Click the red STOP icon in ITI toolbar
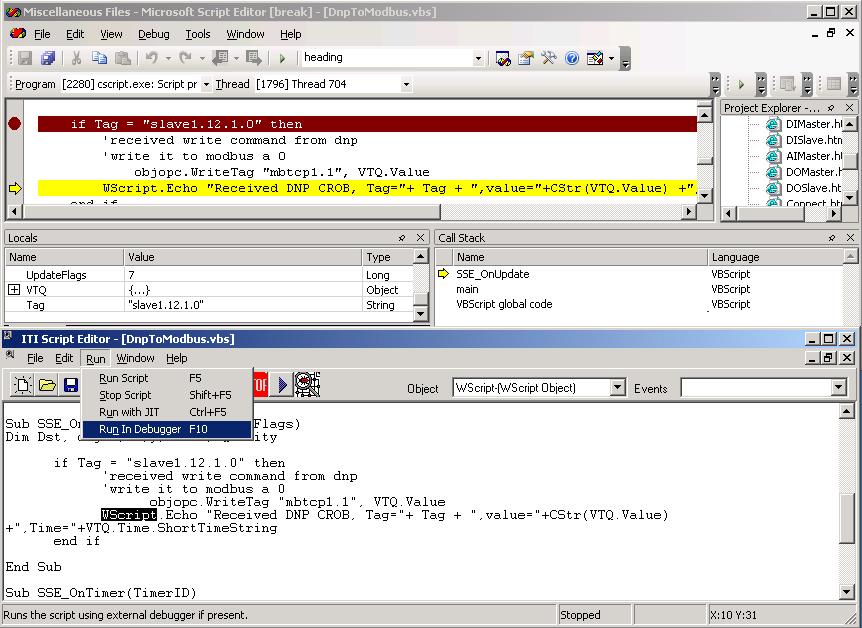 coord(261,384)
